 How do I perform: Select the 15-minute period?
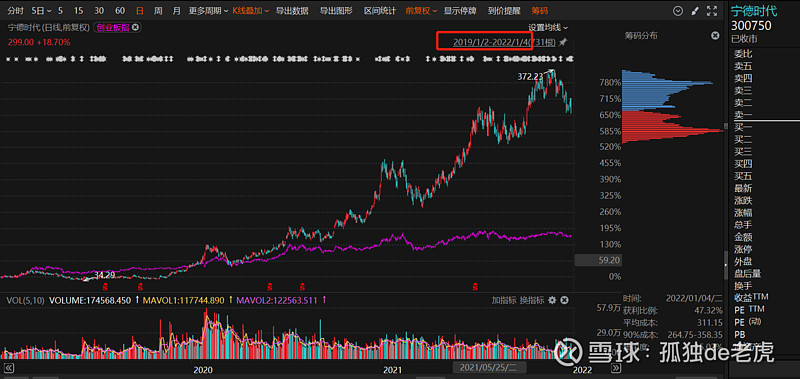coord(78,10)
